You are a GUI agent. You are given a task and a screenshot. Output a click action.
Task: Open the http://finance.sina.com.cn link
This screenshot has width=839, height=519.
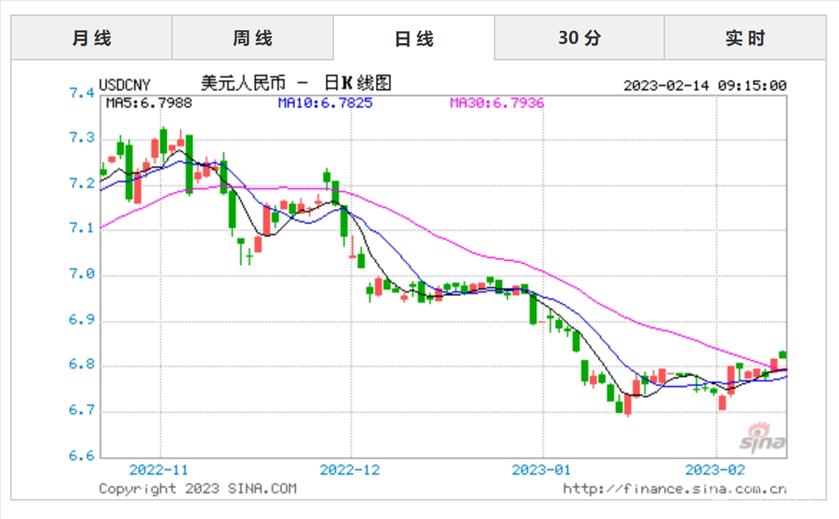(x=675, y=489)
